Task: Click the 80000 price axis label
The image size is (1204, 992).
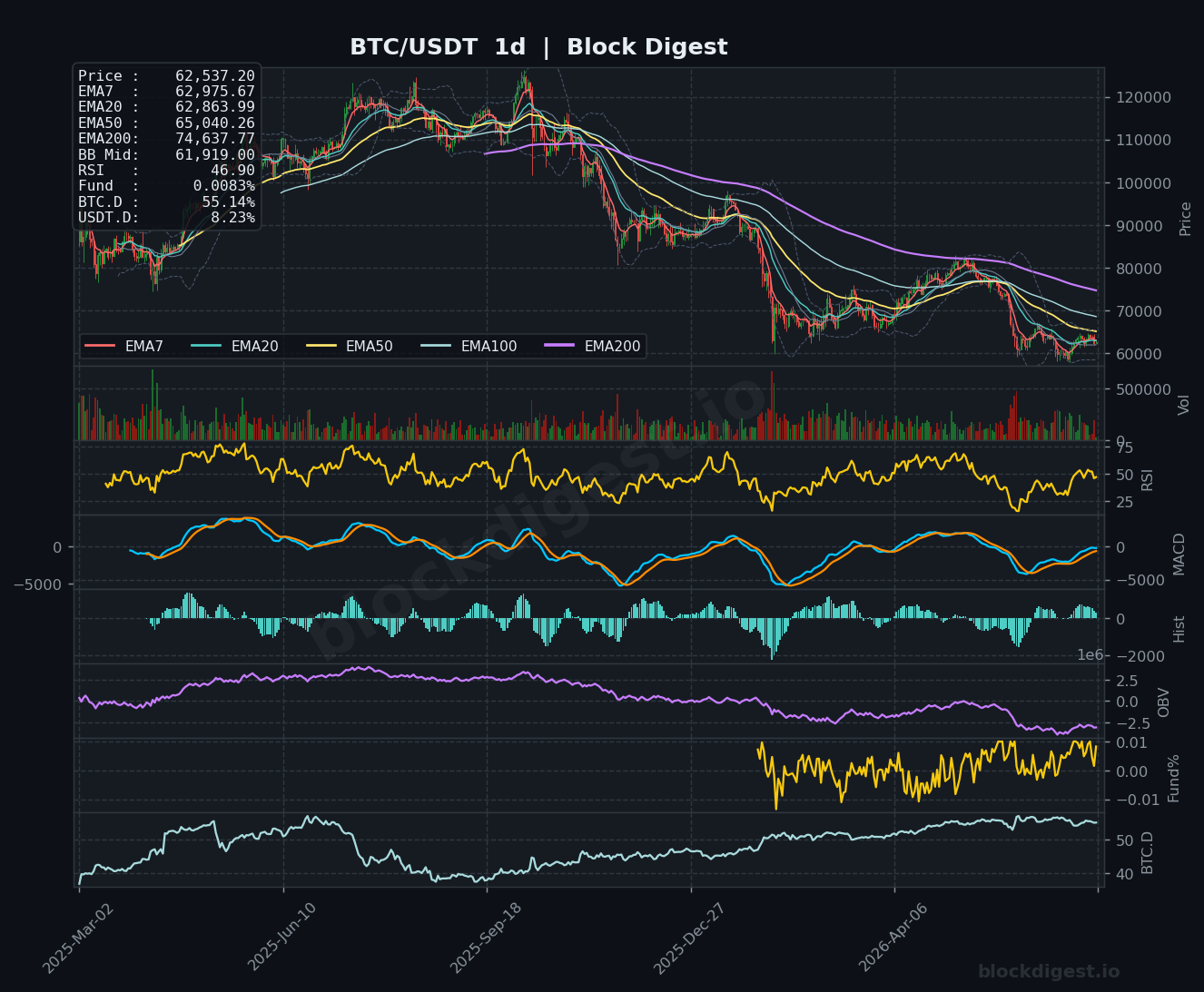Action: [1140, 269]
